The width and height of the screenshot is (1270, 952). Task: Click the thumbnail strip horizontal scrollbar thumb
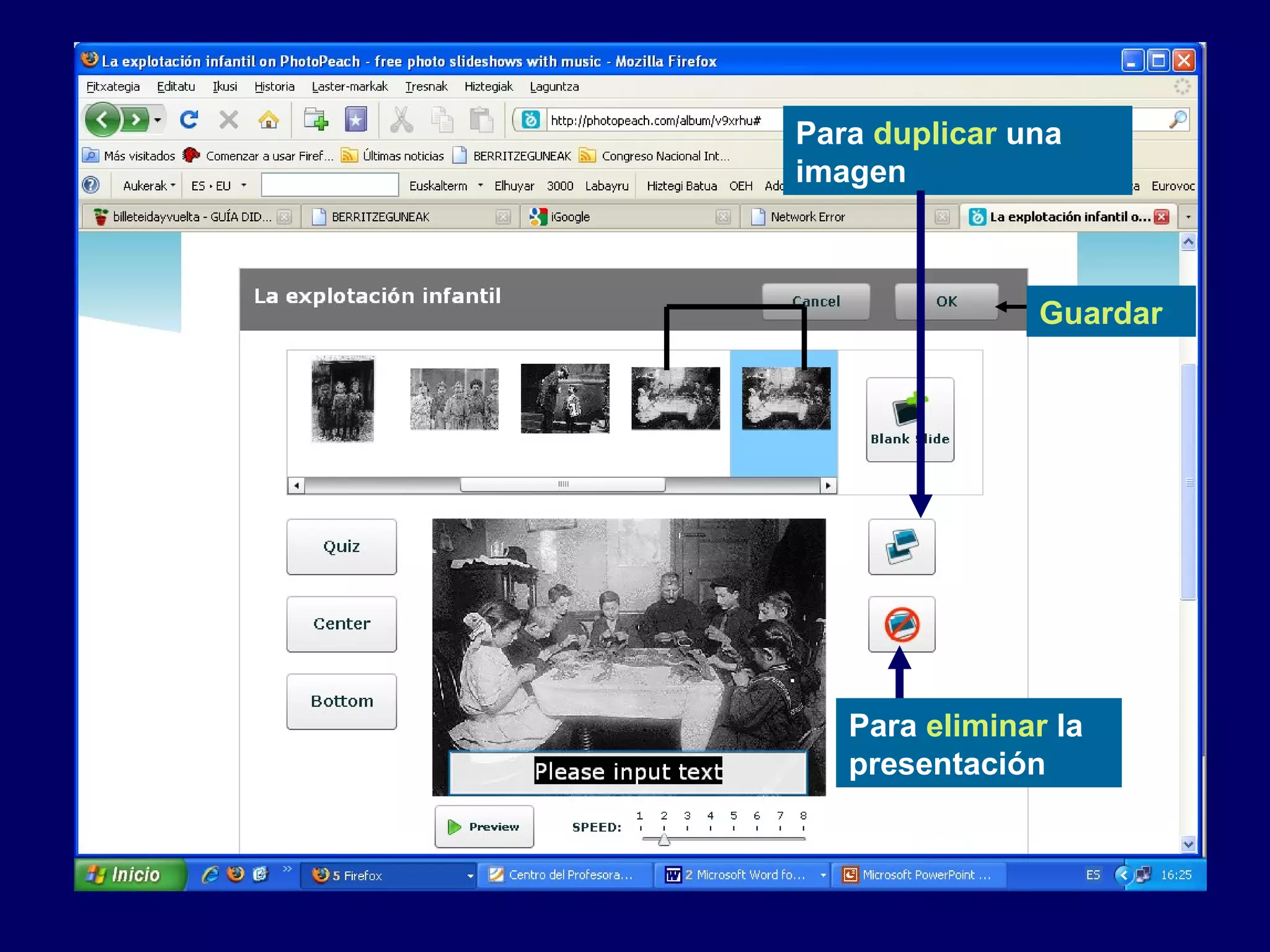tap(562, 485)
